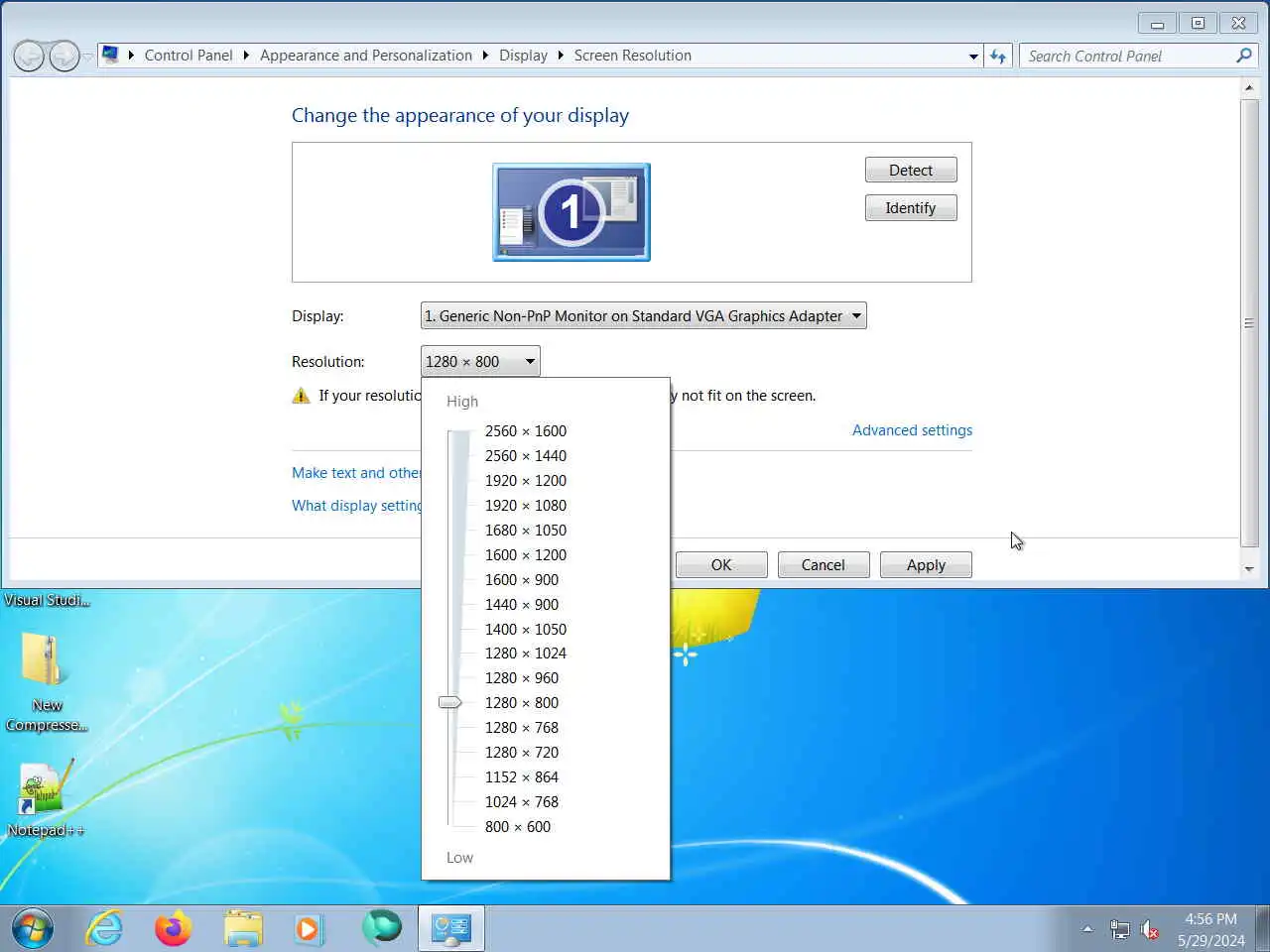Click the Screen Resolution taskbar button

click(450, 929)
